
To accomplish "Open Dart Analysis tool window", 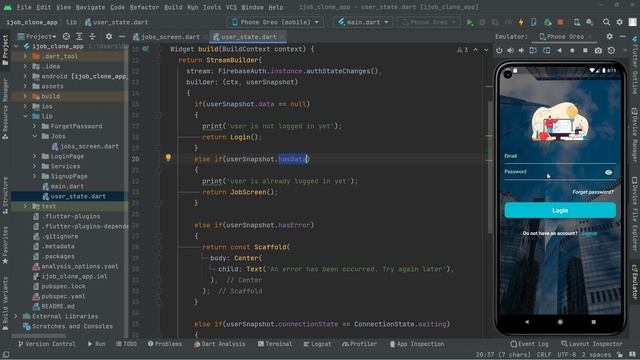I will click(x=220, y=344).
